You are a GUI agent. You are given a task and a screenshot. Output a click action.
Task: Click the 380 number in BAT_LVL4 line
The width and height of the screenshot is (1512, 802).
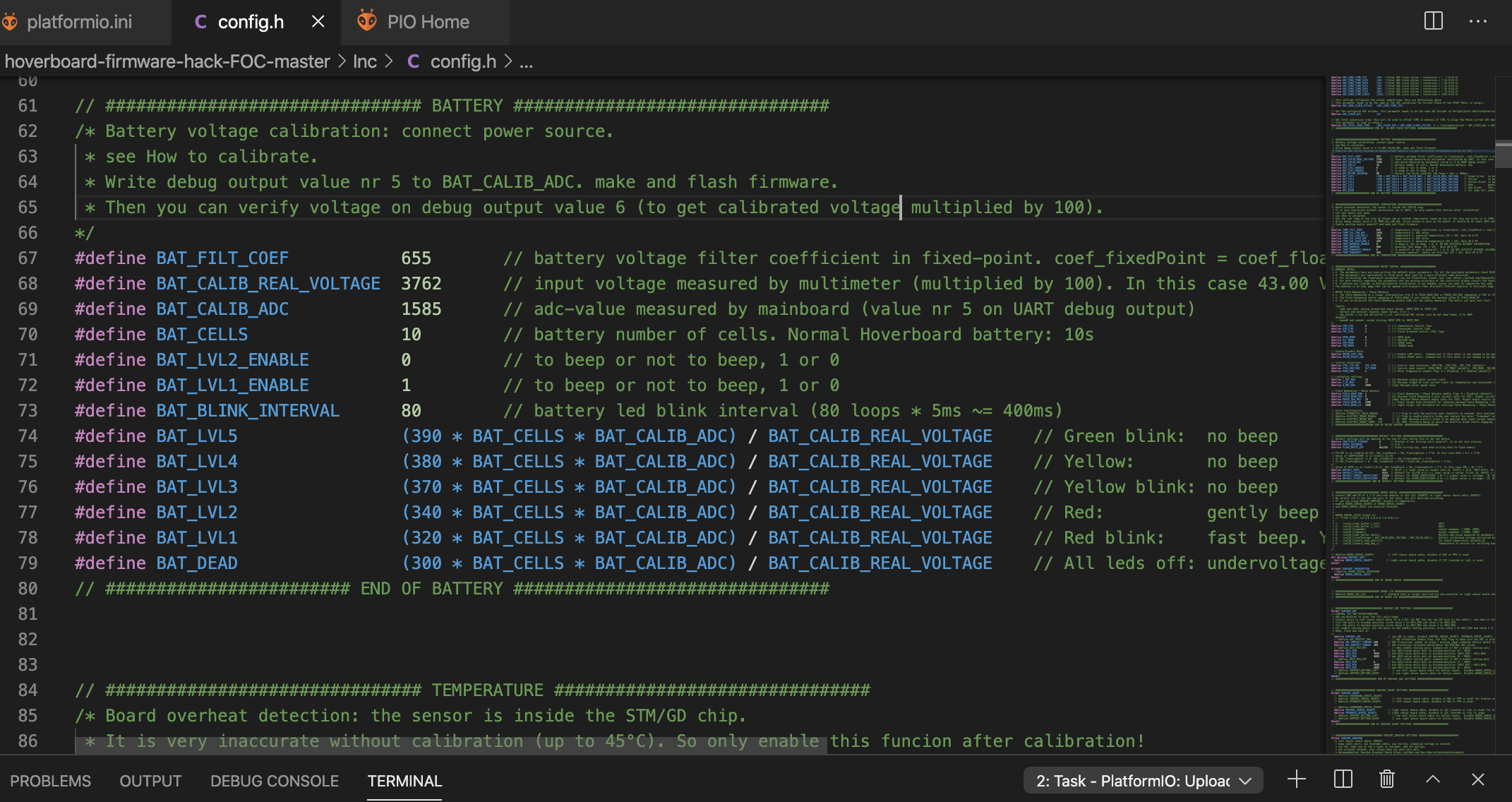[x=426, y=462]
